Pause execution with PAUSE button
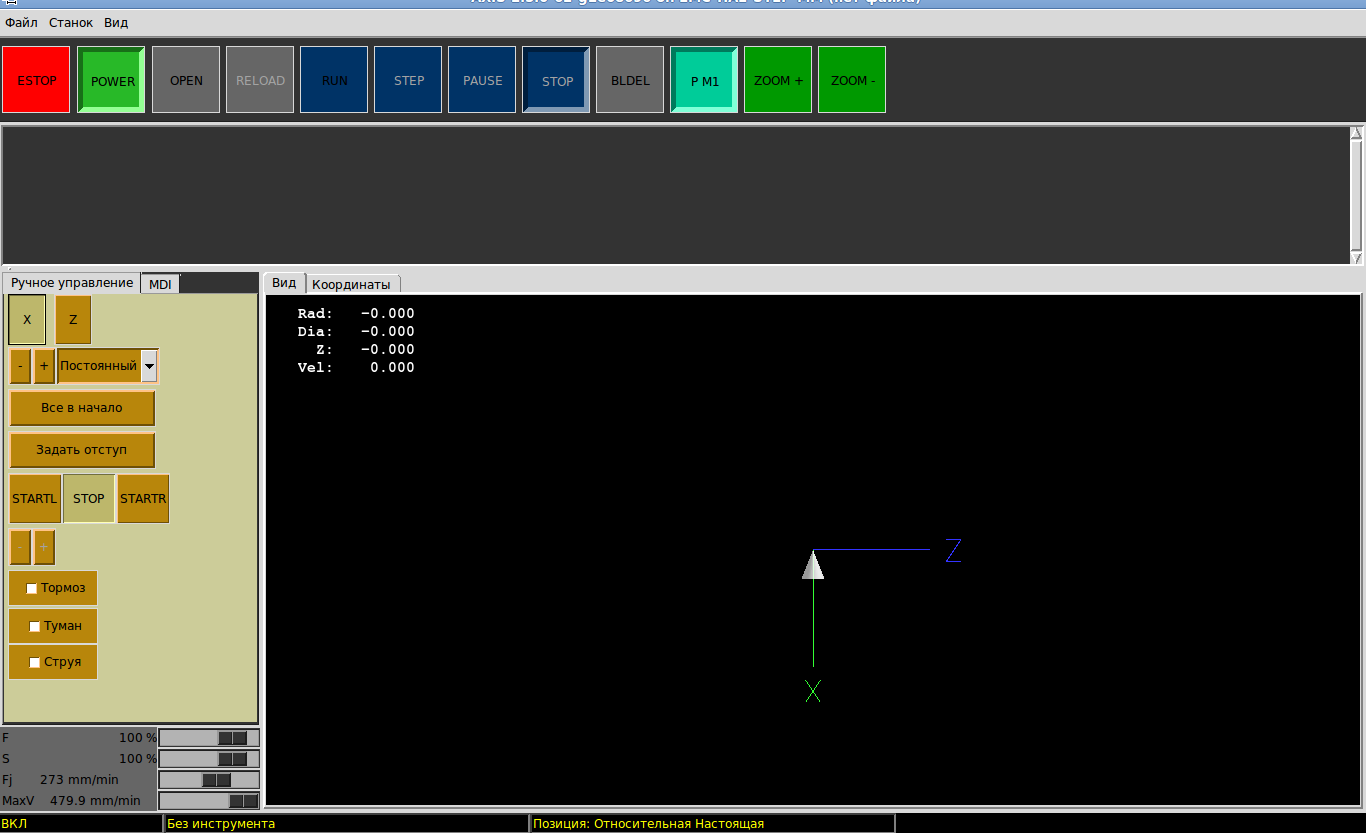The width and height of the screenshot is (1366, 833). (x=482, y=80)
